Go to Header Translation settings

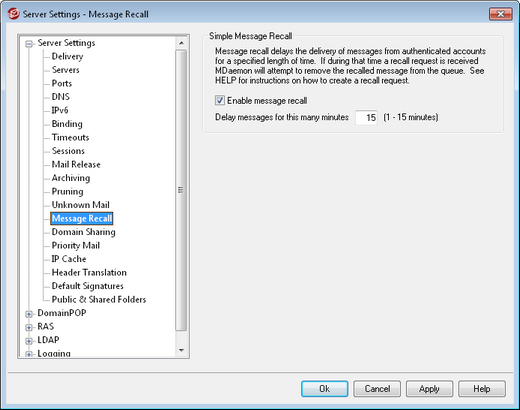pos(89,272)
